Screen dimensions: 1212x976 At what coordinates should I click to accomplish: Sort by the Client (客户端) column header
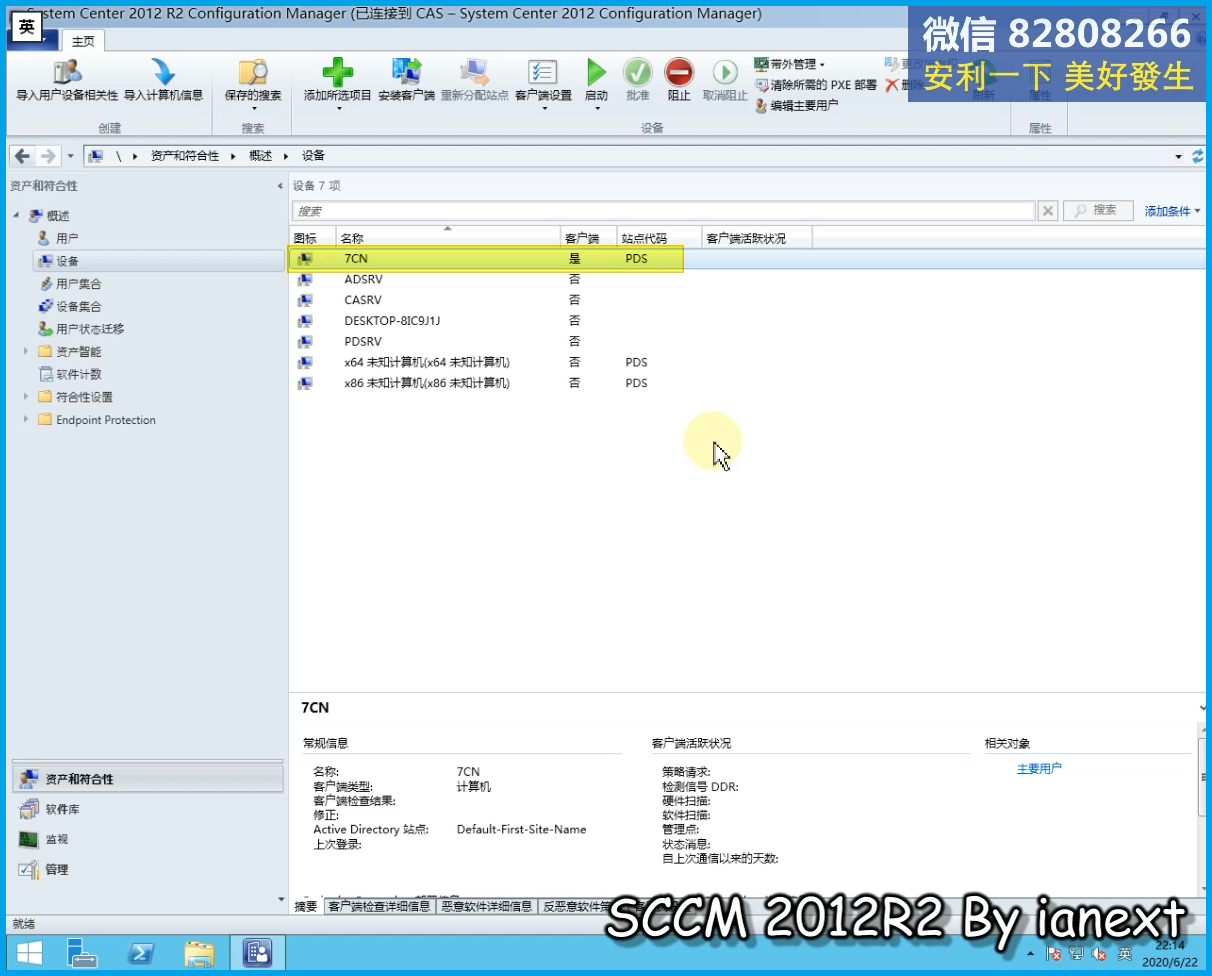point(589,238)
